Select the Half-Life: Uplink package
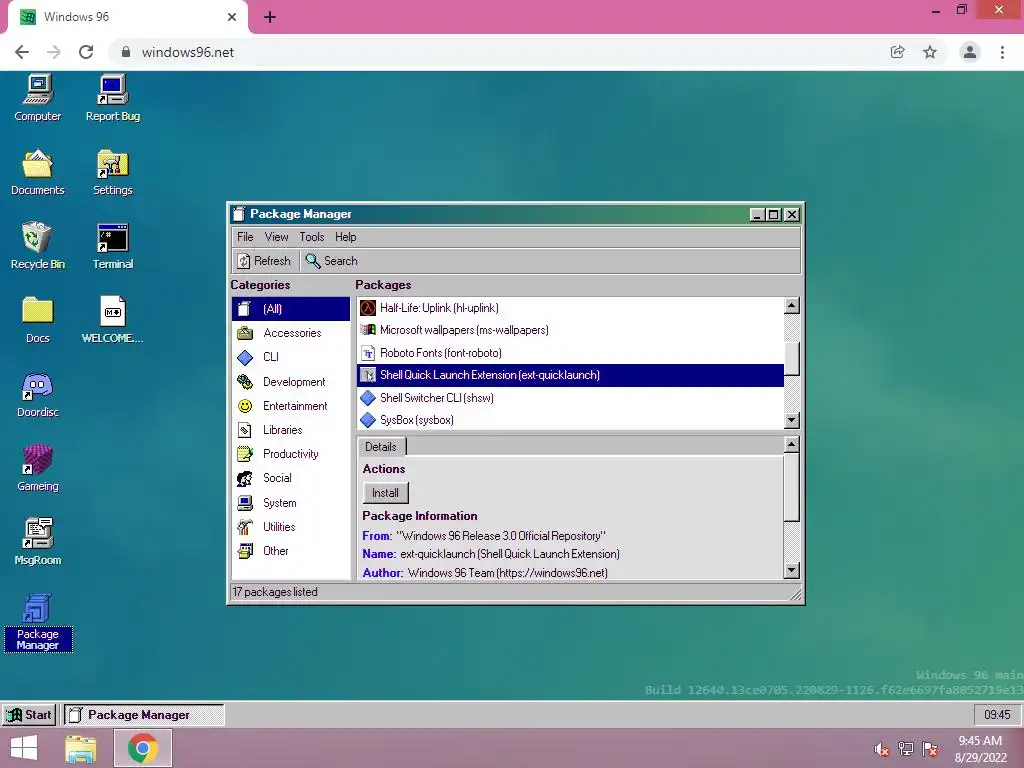 (570, 308)
